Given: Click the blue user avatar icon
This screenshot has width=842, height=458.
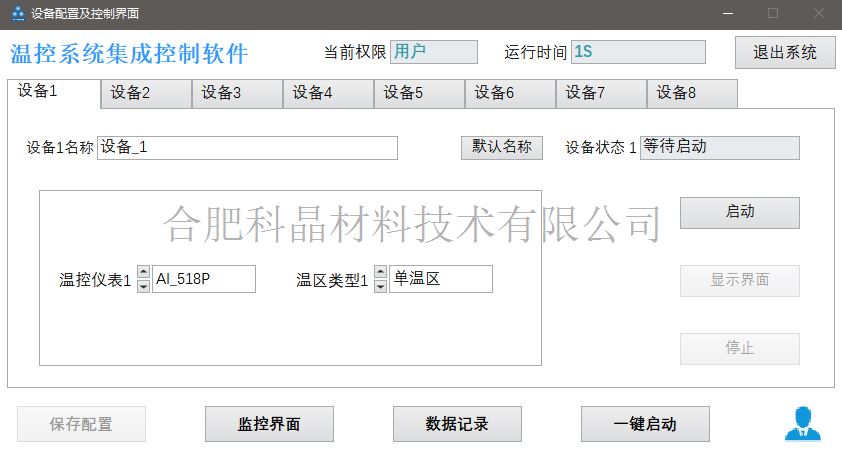Looking at the screenshot, I should coord(802,424).
